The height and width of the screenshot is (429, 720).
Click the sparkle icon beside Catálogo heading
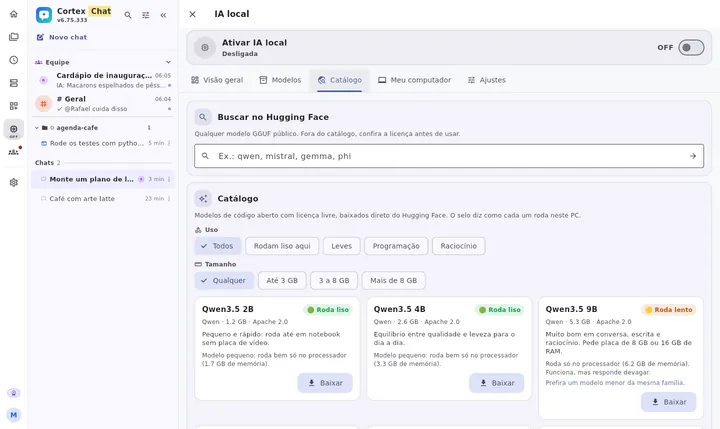203,198
